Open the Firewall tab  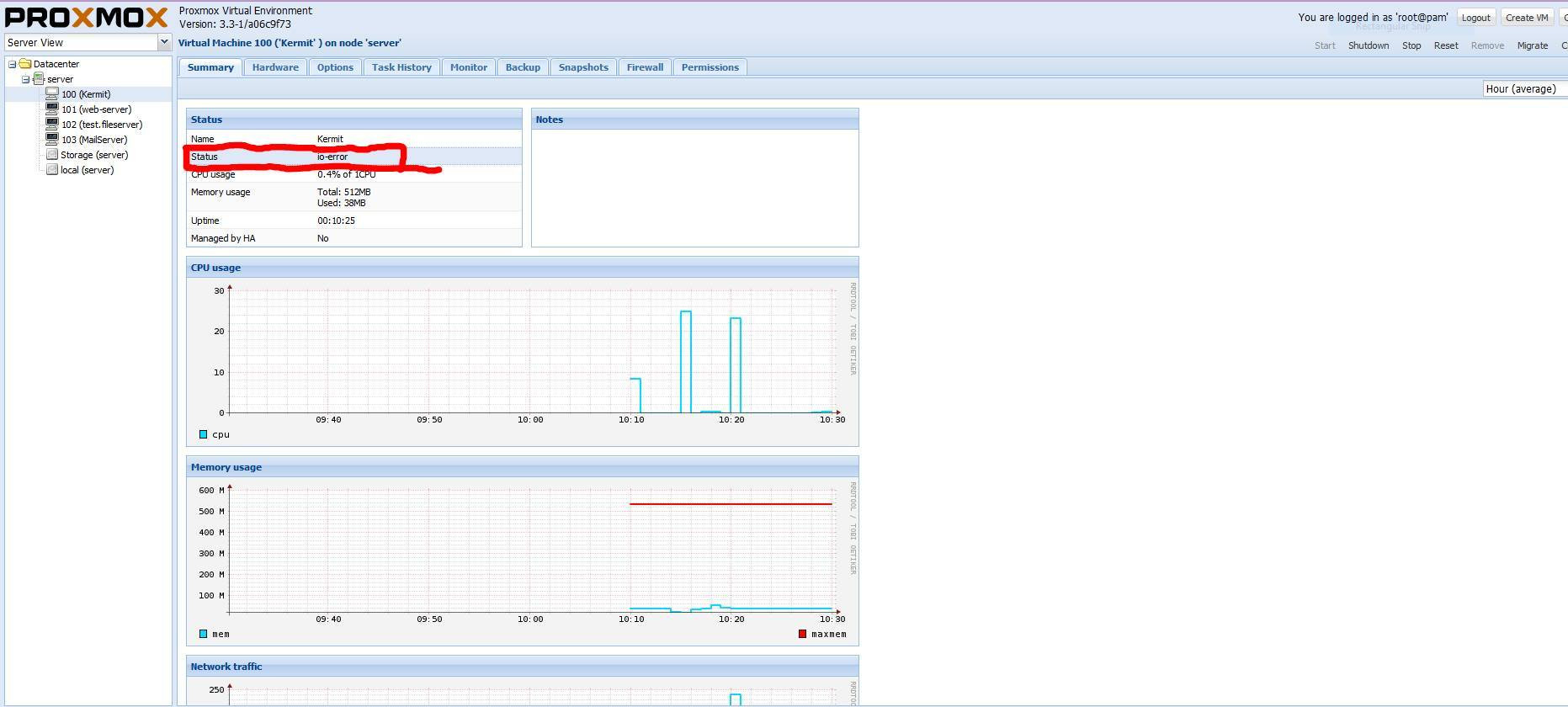[645, 67]
